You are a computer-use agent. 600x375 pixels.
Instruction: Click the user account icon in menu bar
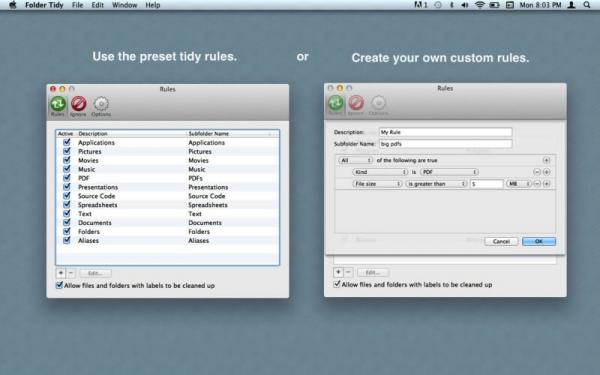[x=572, y=5]
